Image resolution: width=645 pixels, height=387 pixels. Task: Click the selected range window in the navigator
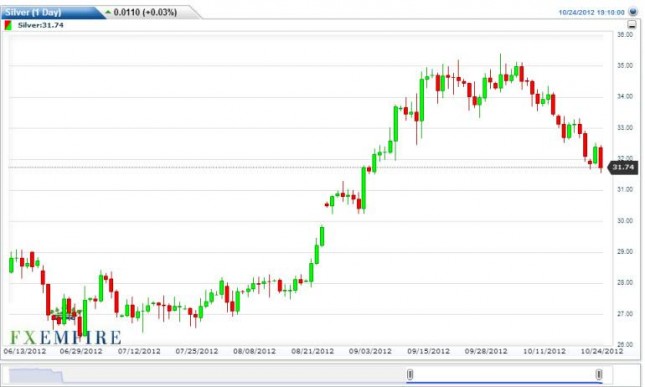504,375
